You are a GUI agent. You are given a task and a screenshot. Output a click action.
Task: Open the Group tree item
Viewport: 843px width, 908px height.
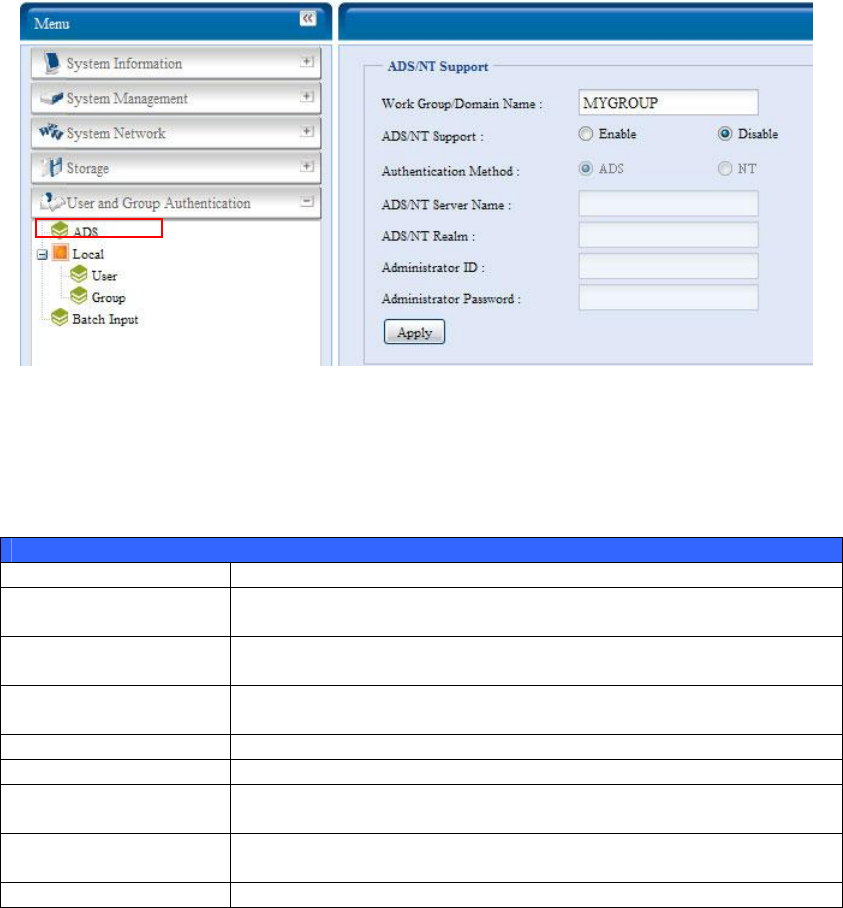pos(108,298)
